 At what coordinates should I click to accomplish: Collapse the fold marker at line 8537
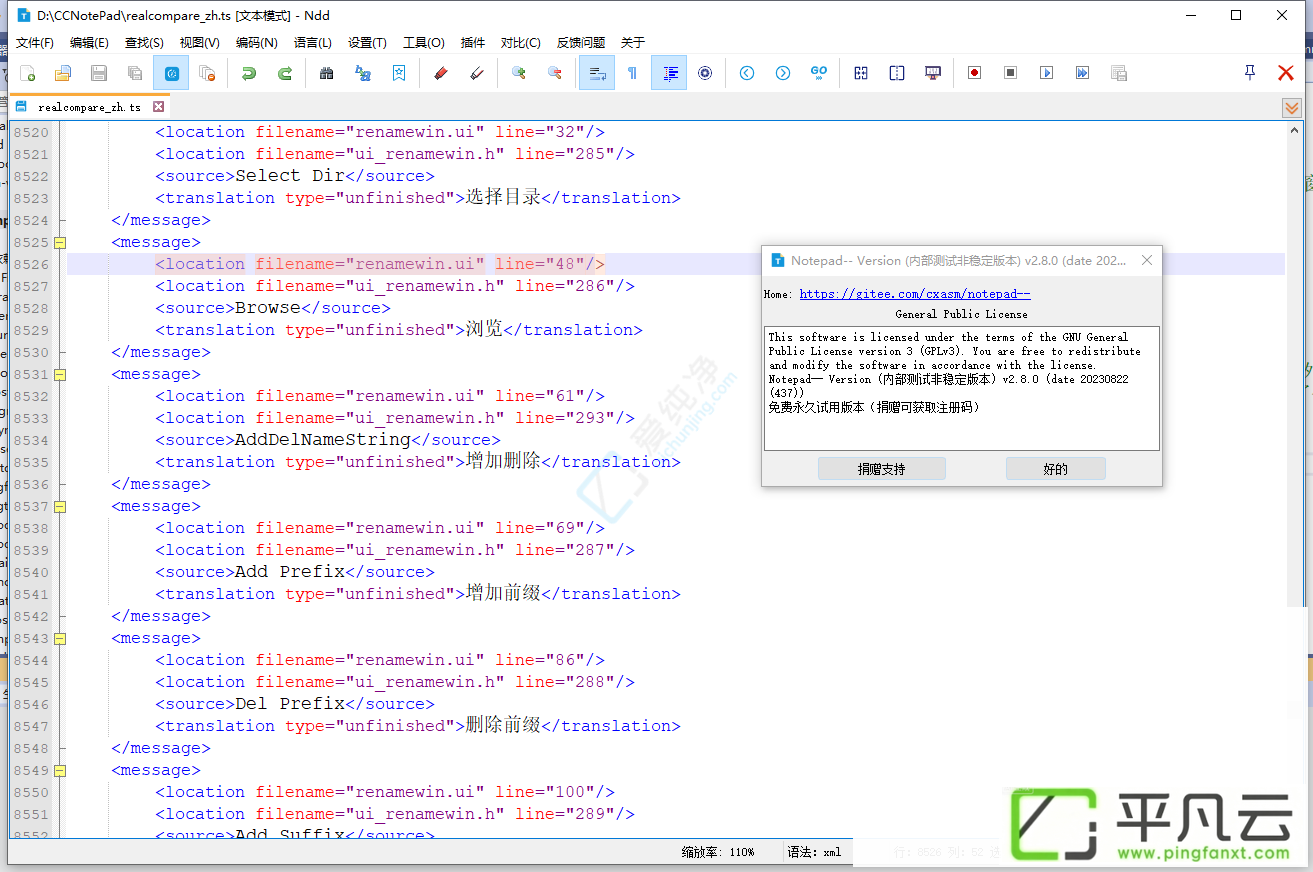click(x=60, y=506)
